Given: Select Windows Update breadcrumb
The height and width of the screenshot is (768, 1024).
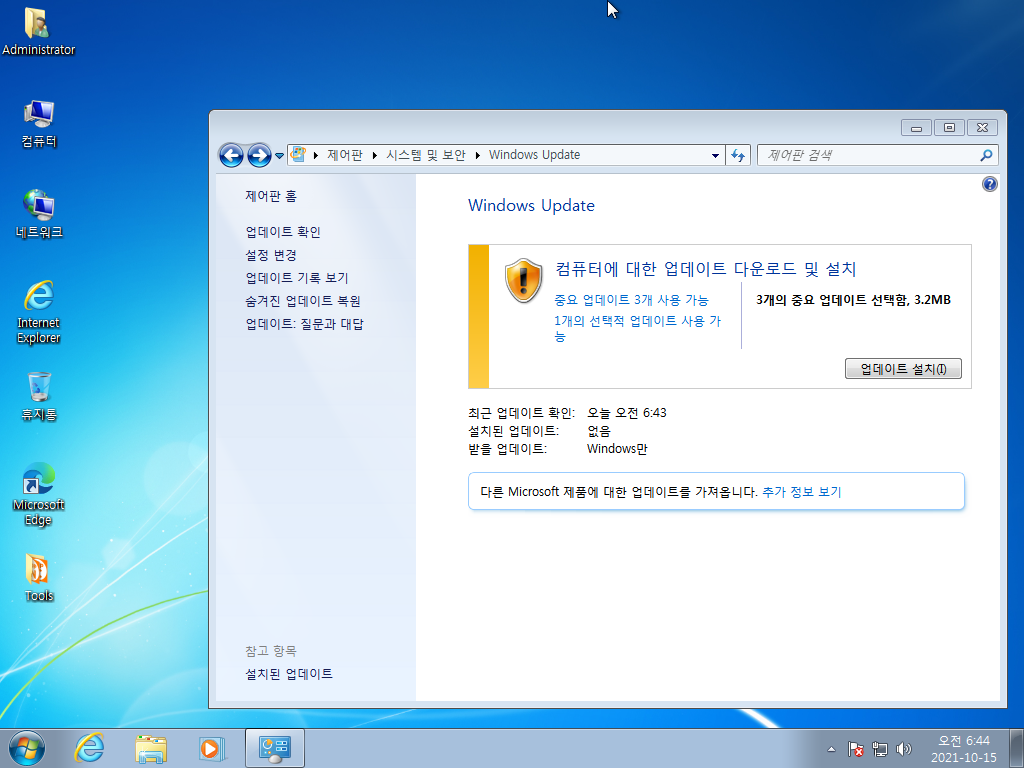Looking at the screenshot, I should point(534,155).
